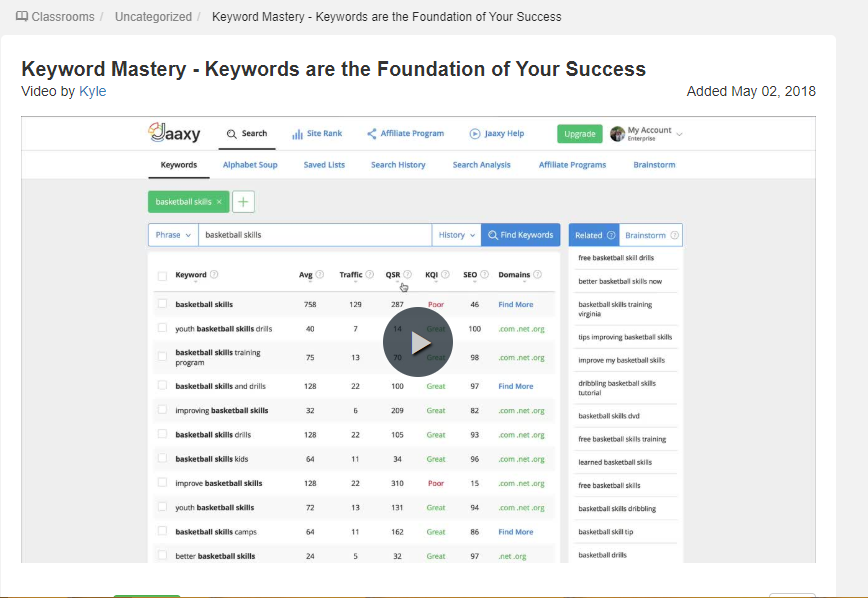
Task: Sort the table by the Traffic column
Action: [x=351, y=275]
